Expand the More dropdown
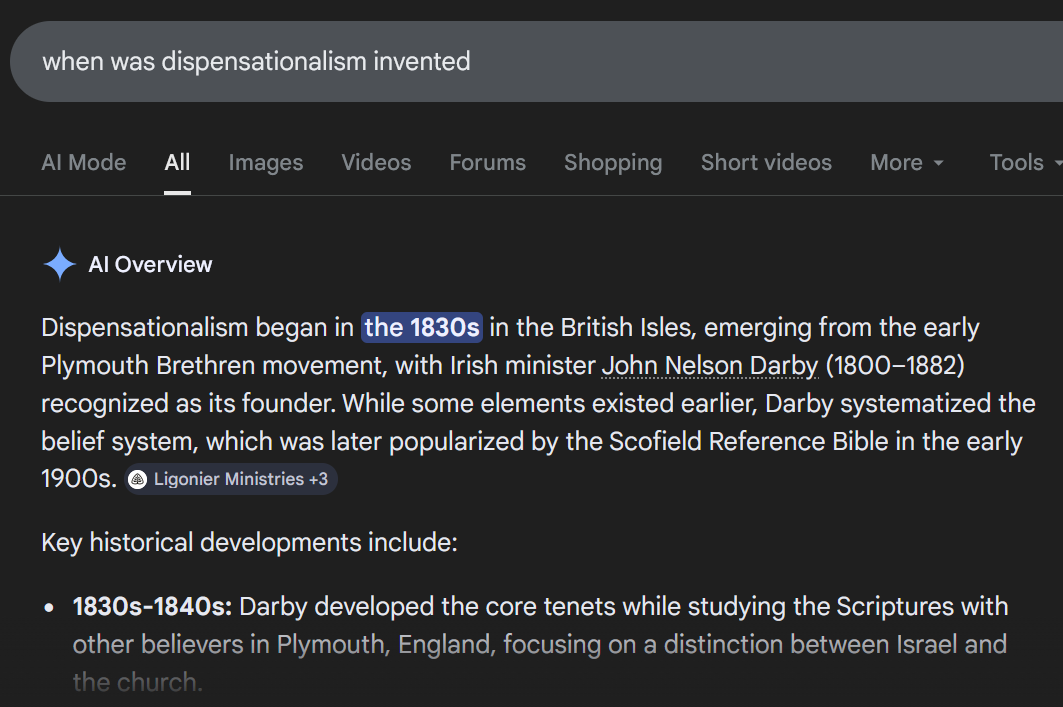The height and width of the screenshot is (707, 1063). (x=907, y=163)
